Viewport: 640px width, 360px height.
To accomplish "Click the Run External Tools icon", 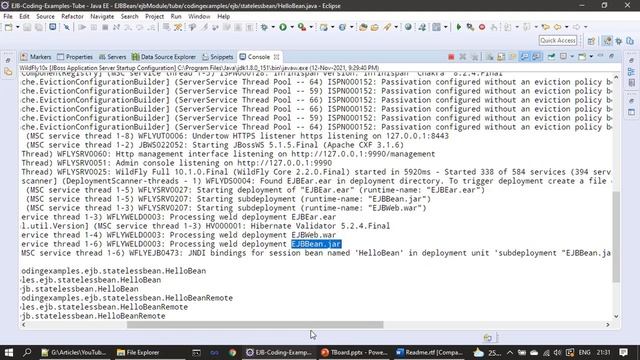I will (302, 27).
